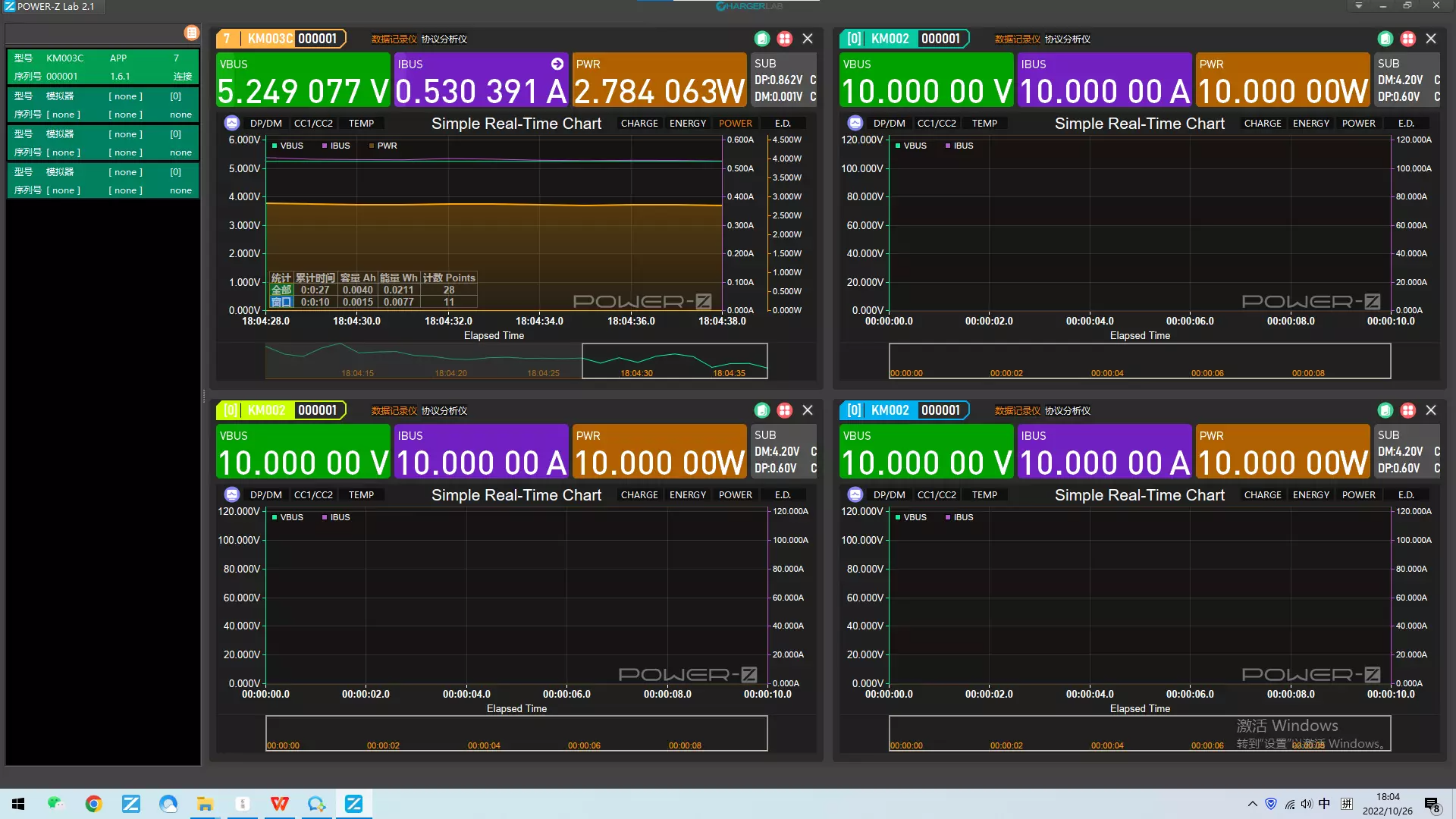
Task: Click the red grid icon in top-right KM002 panel
Action: pyautogui.click(x=1408, y=39)
